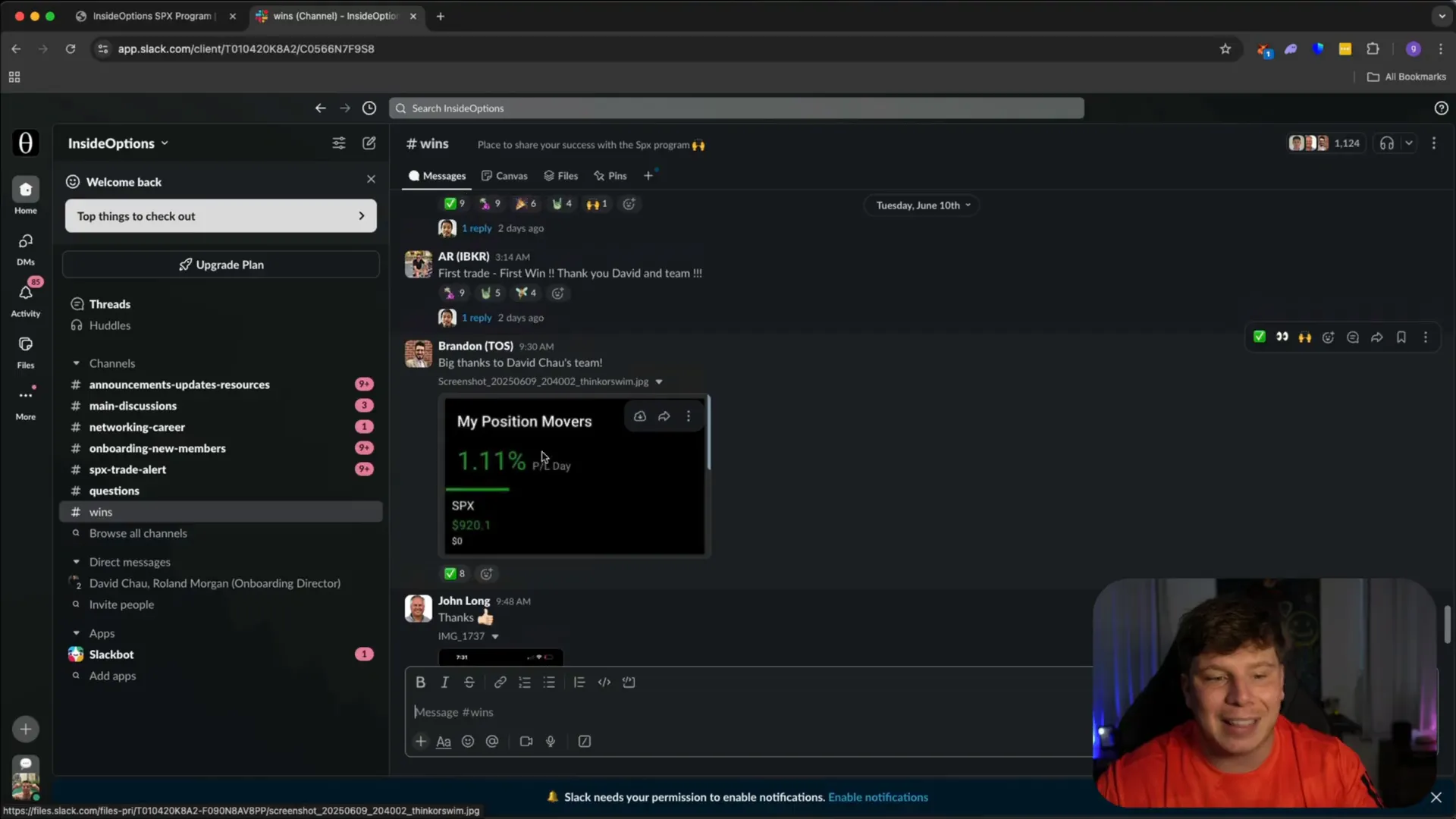Toggle checkmark reaction with count 8

455,574
